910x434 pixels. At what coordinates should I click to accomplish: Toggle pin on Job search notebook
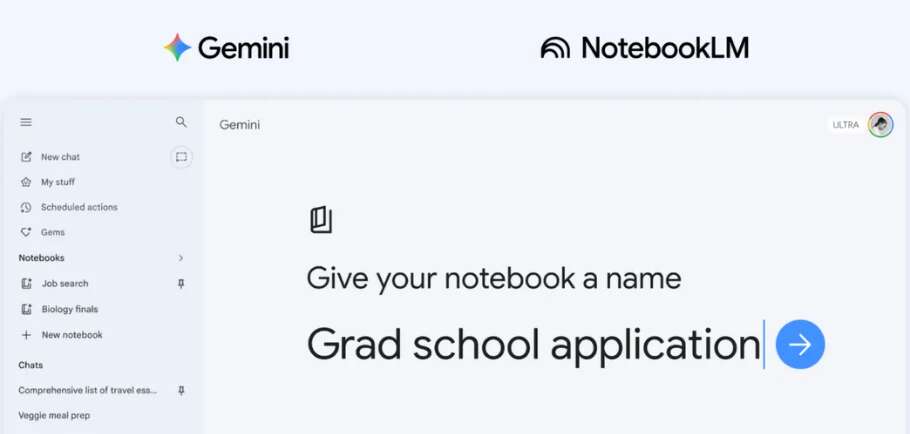coord(181,283)
